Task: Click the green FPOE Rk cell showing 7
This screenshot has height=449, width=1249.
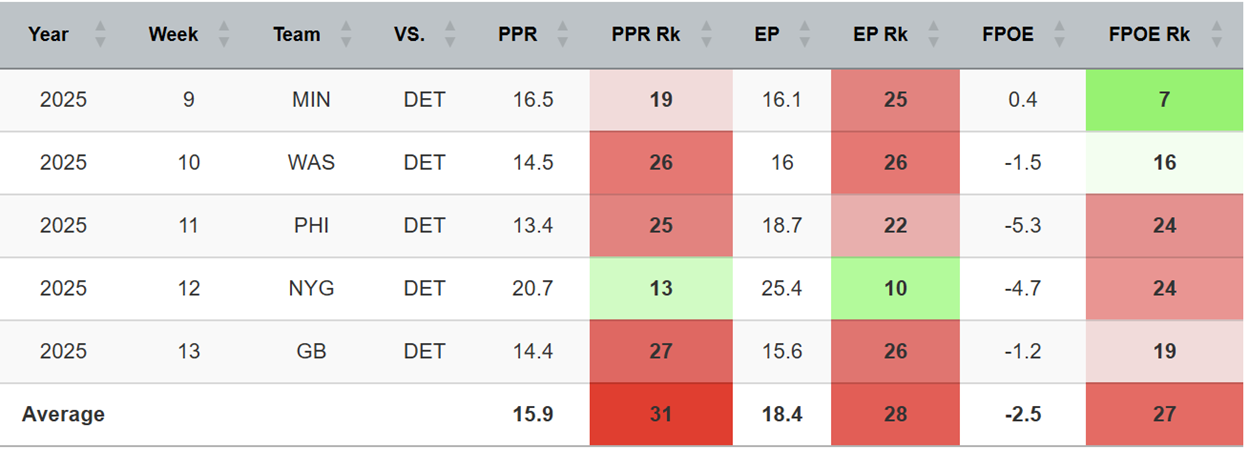Action: pos(1164,100)
